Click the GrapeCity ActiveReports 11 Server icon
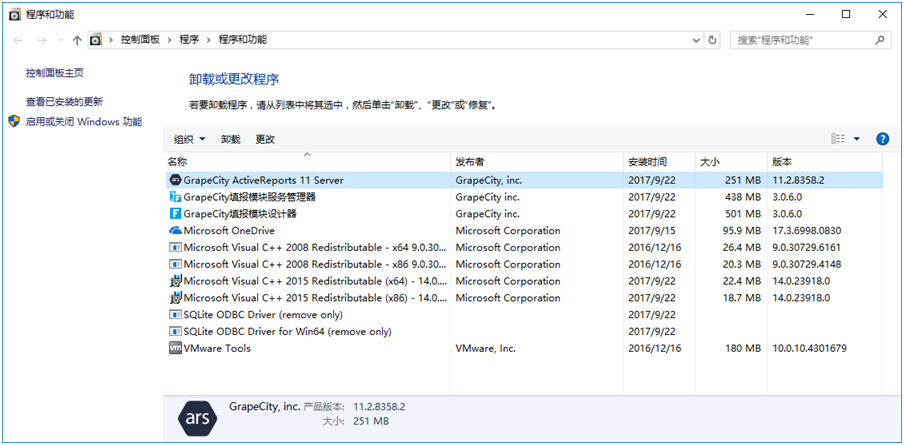The height and width of the screenshot is (445, 904). coord(175,180)
